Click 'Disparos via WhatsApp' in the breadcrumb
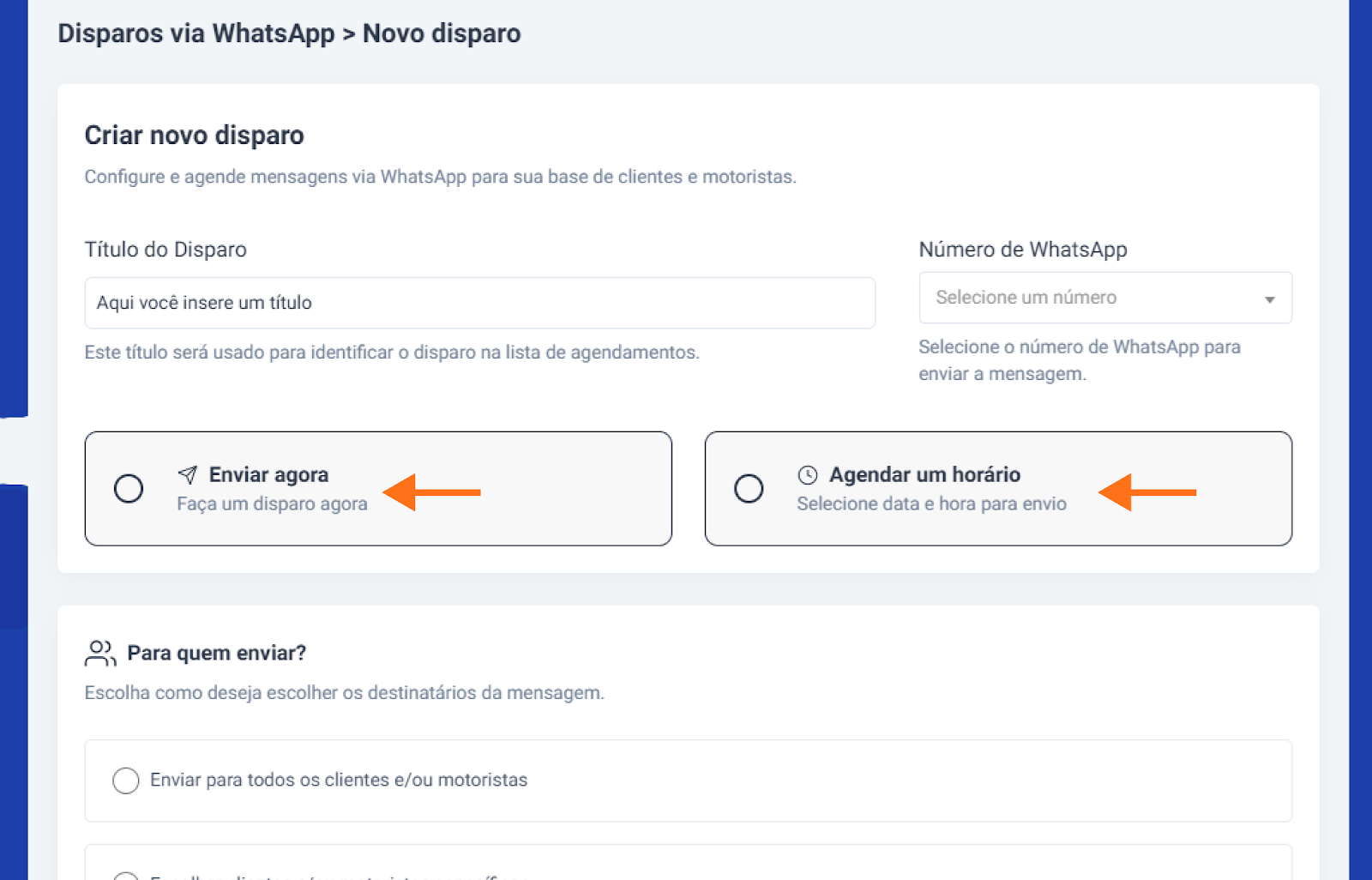 196,33
